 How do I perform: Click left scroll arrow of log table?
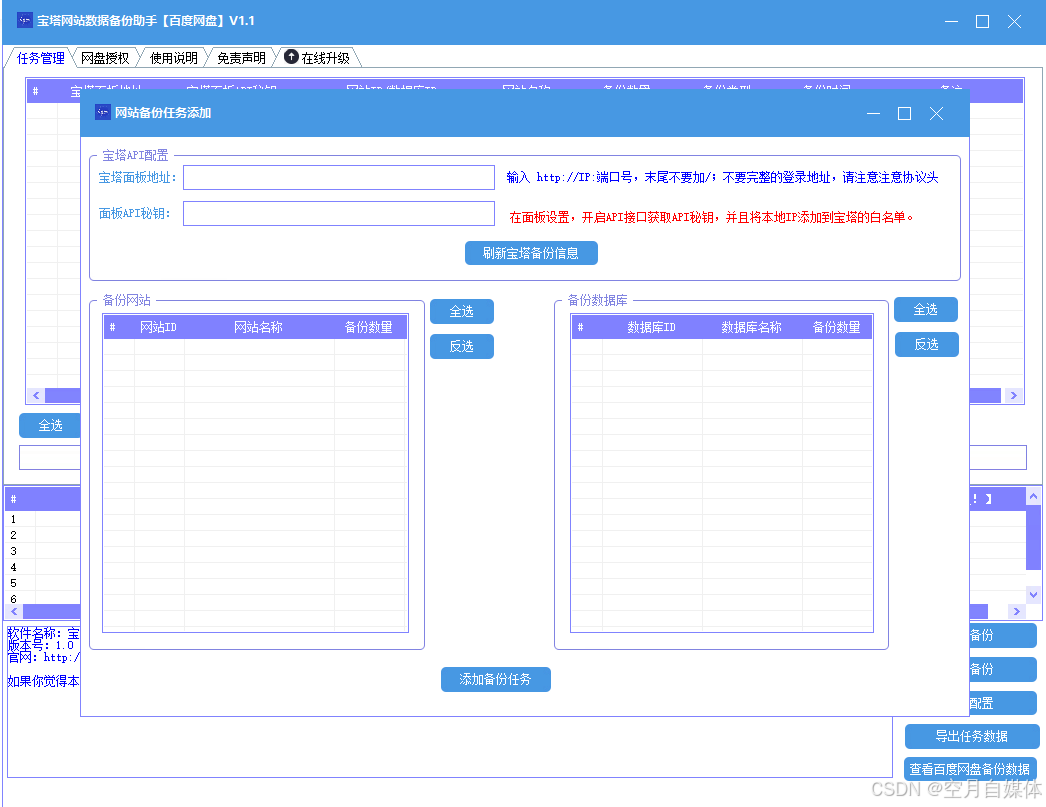[14, 611]
